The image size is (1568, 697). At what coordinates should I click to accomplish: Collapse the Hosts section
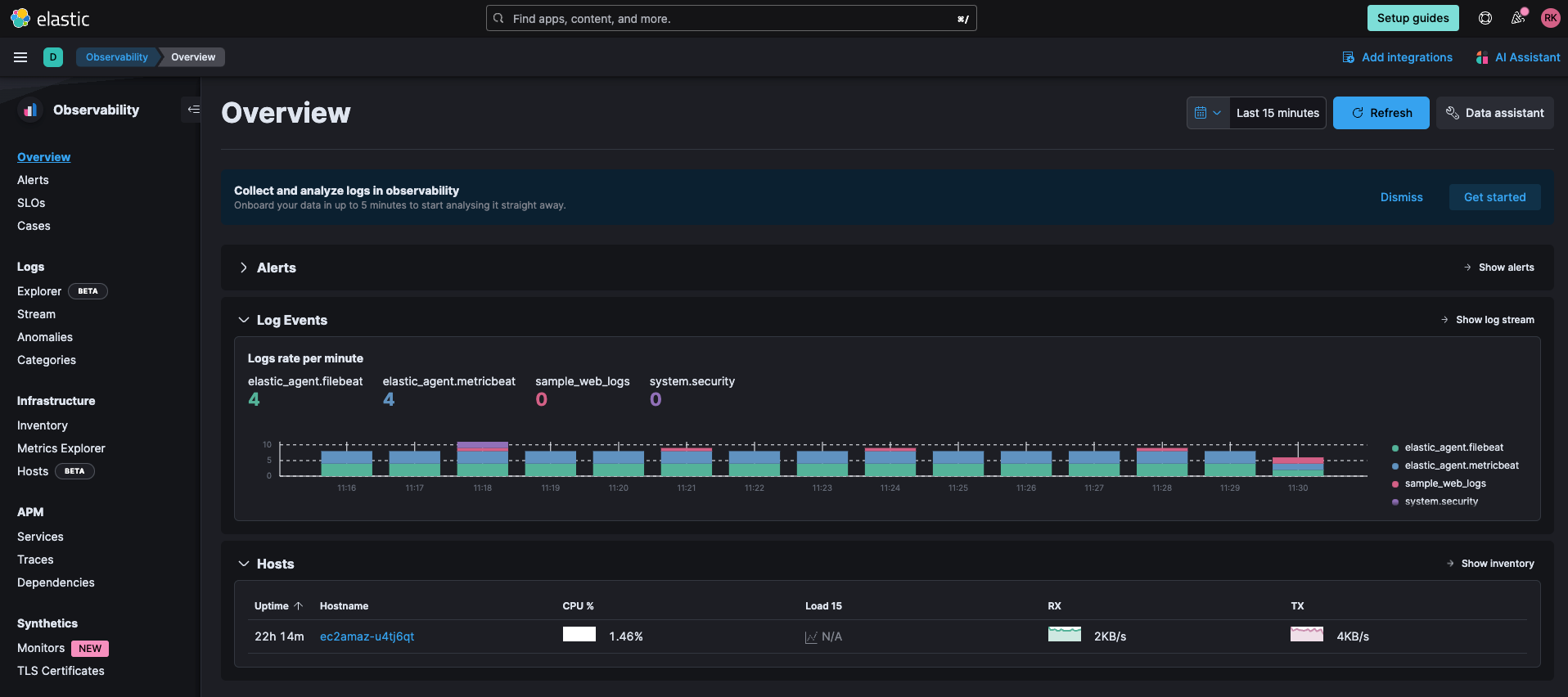[243, 564]
